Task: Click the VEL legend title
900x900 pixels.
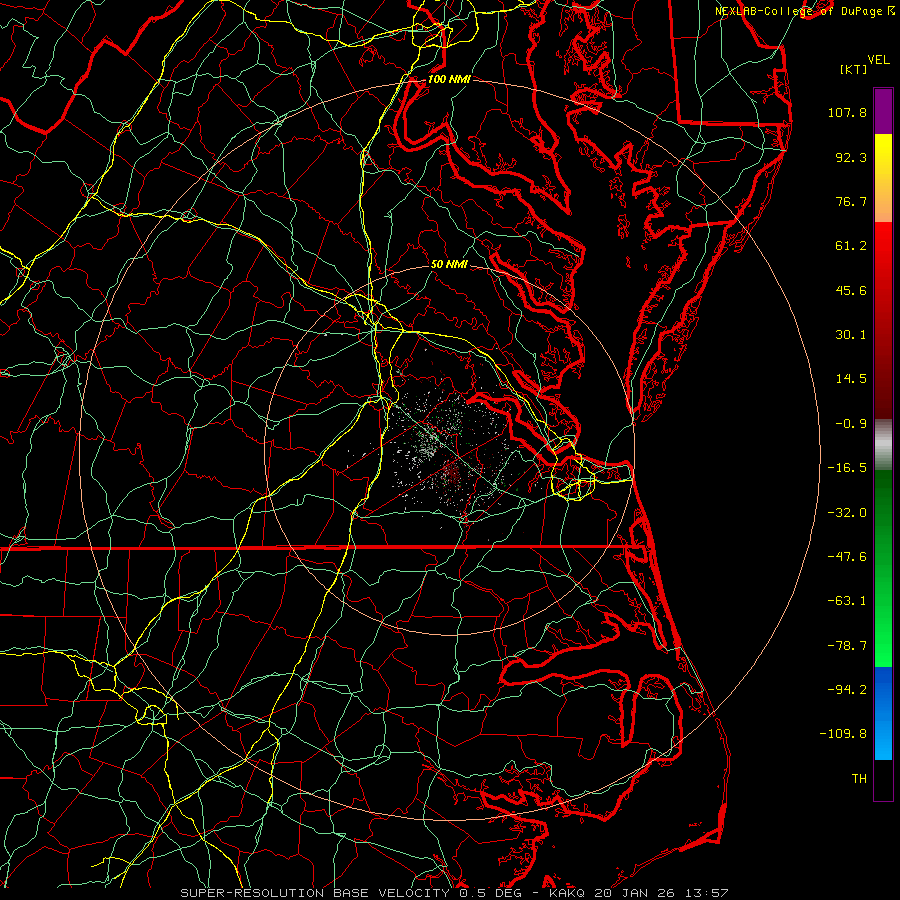Action: 879,60
